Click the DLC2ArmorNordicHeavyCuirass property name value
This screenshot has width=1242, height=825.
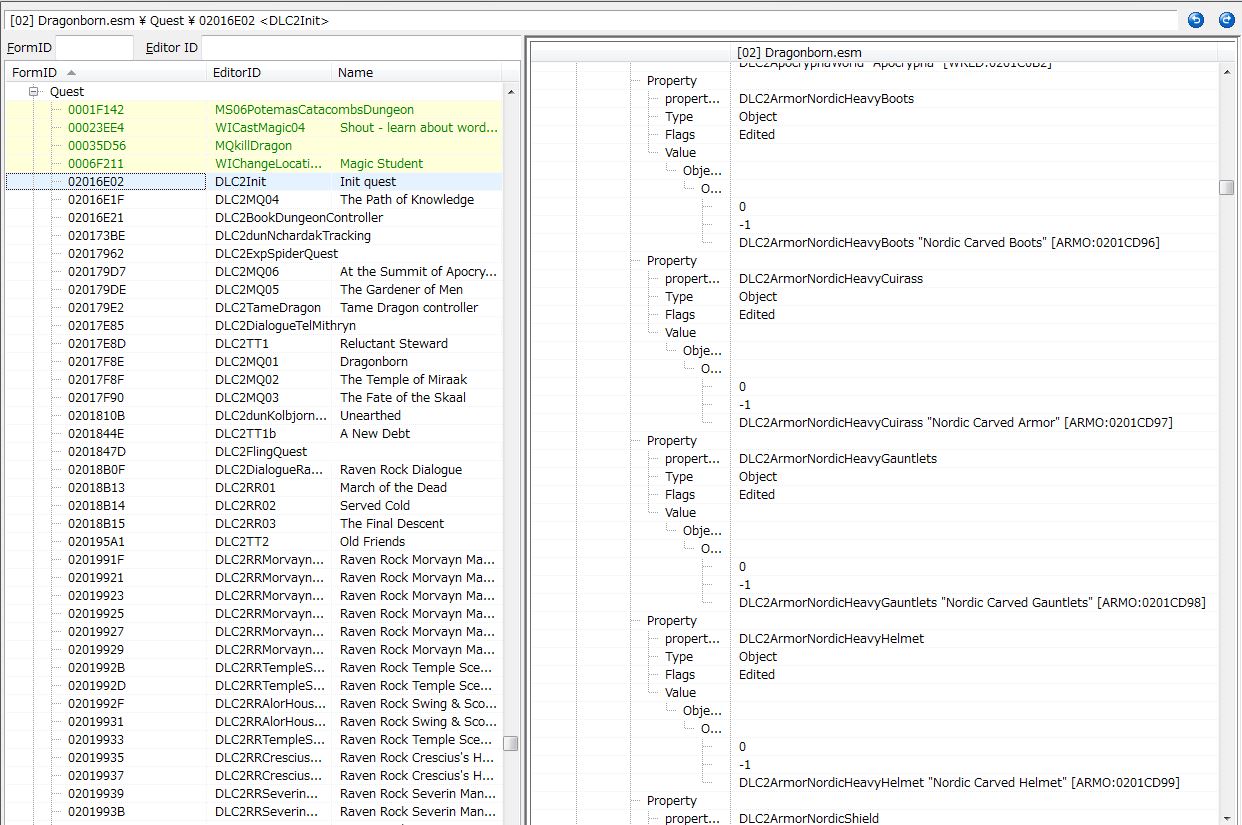[x=831, y=279]
